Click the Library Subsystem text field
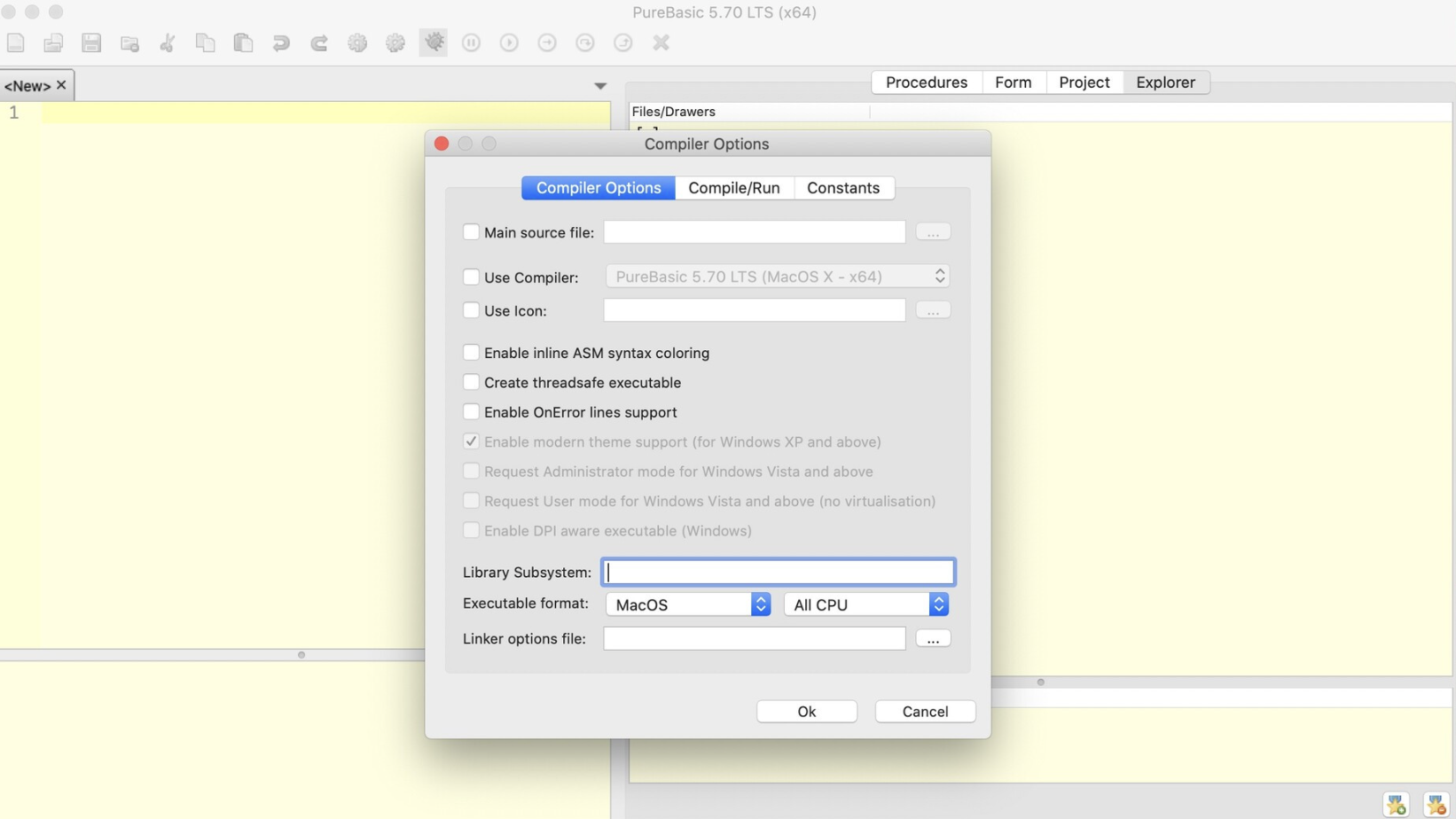This screenshot has width=1456, height=819. coord(778,573)
